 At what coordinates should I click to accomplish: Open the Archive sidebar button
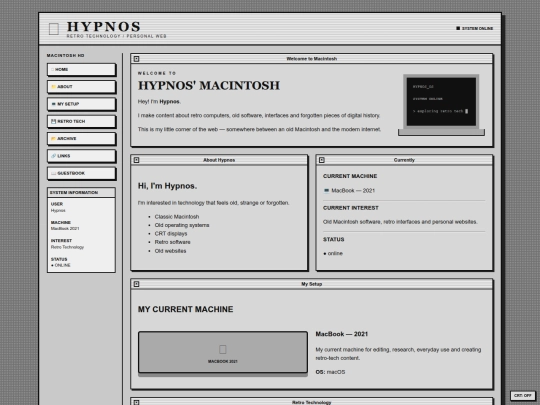[81, 138]
